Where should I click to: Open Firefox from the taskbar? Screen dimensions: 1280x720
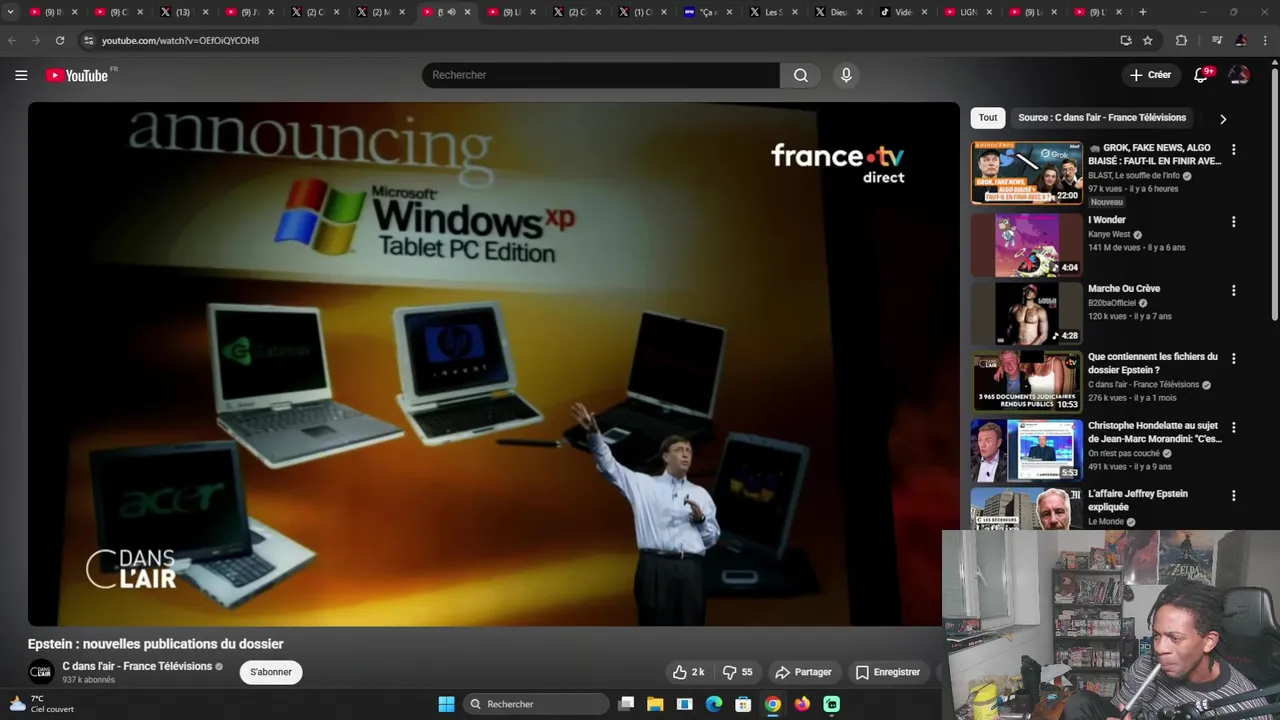click(x=802, y=704)
